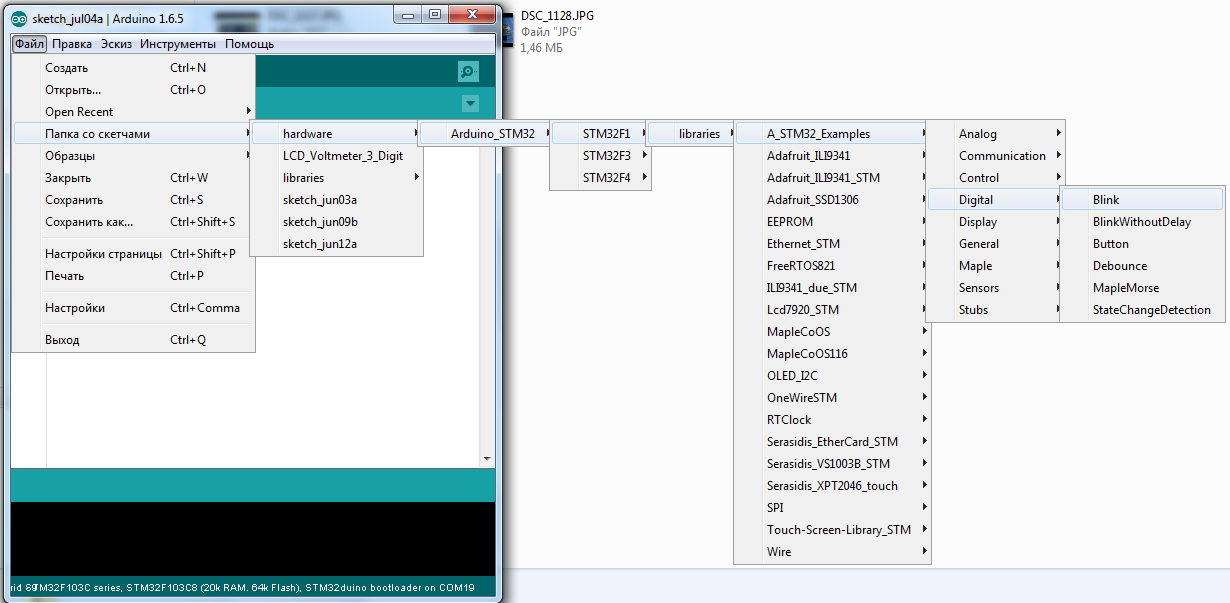
Task: Expand Папка со скетчами submenu
Action: [x=134, y=134]
